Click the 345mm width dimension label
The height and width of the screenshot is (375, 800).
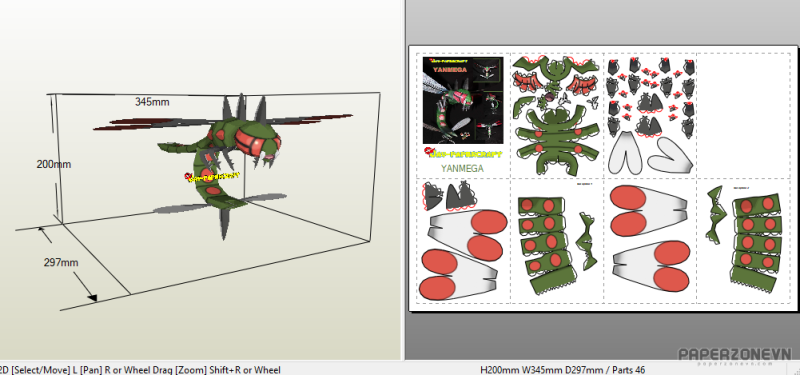click(x=152, y=102)
